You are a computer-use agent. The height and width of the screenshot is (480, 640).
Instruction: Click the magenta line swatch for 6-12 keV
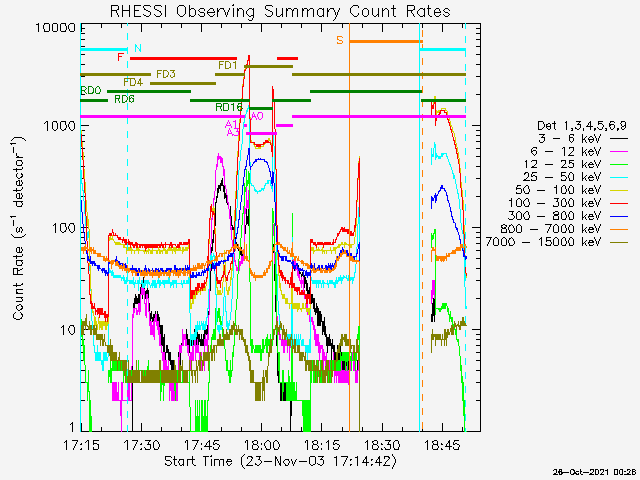619,152
